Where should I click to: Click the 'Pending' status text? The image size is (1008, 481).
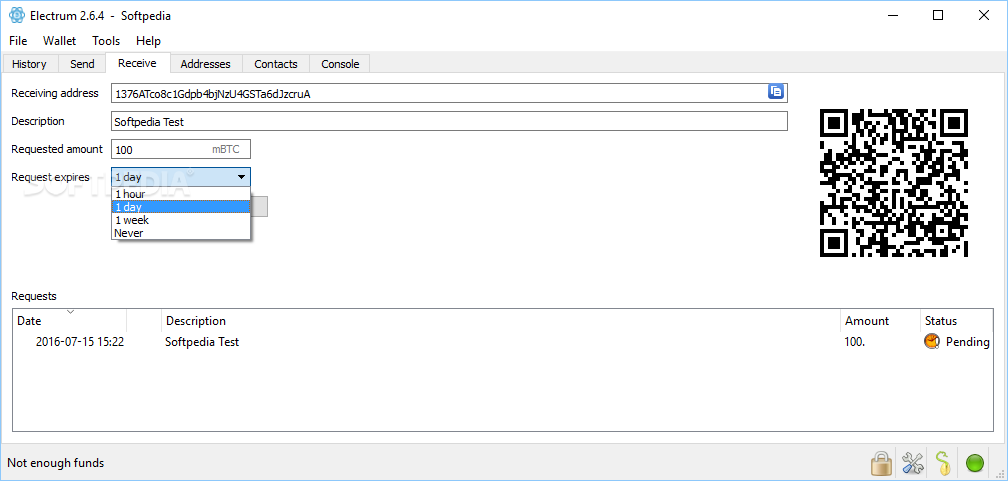click(x=968, y=341)
